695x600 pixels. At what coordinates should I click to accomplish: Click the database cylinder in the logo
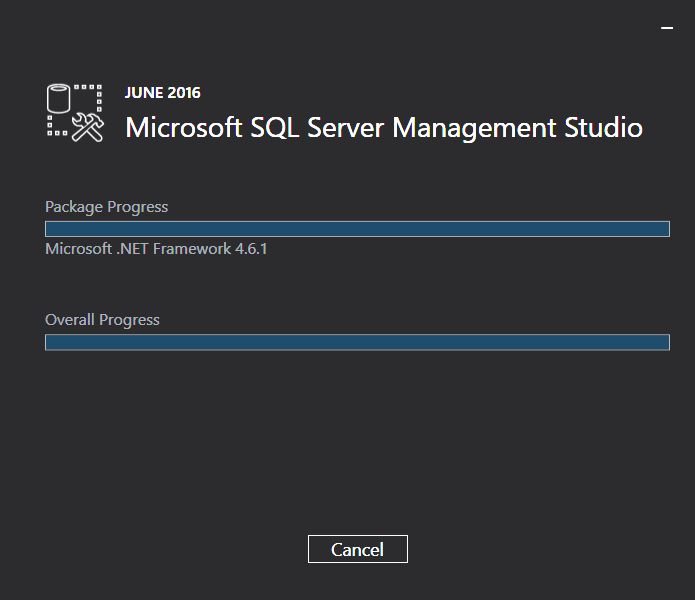[61, 100]
